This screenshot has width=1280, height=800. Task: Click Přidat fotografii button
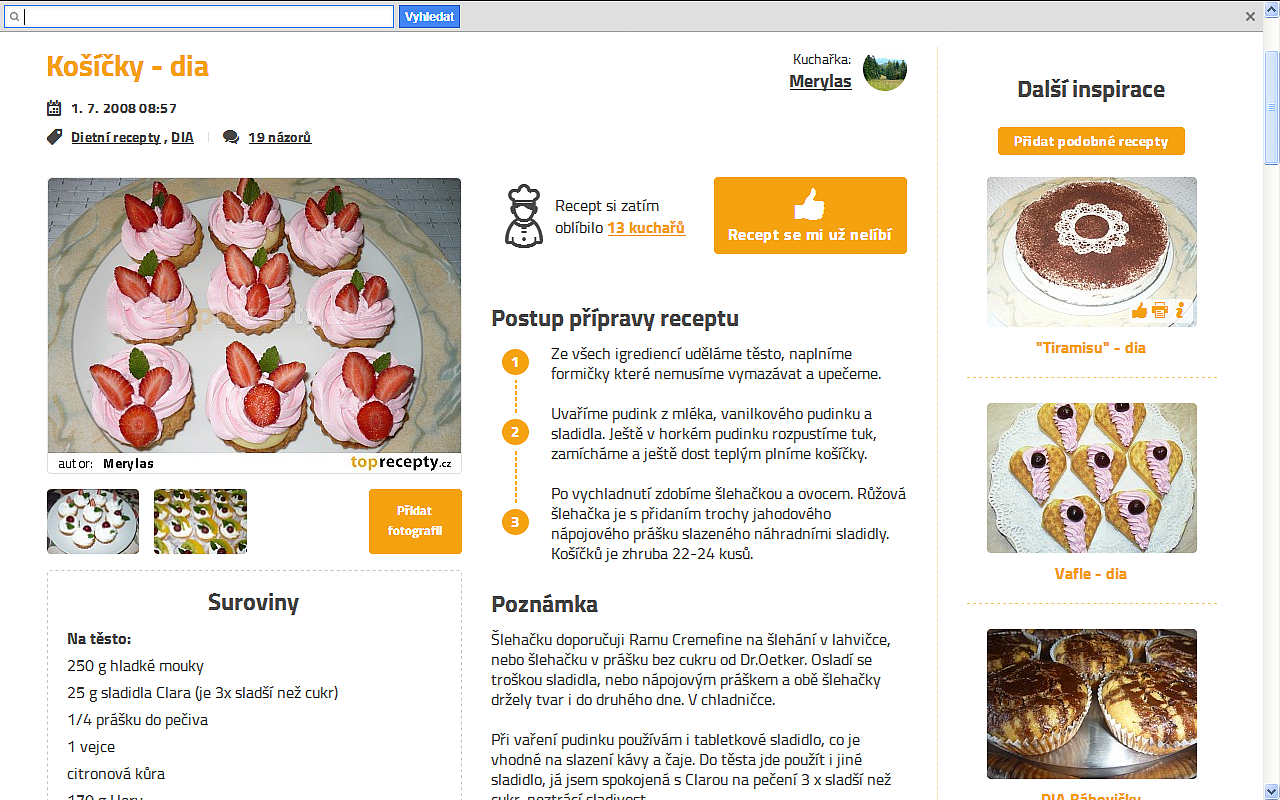pos(415,521)
